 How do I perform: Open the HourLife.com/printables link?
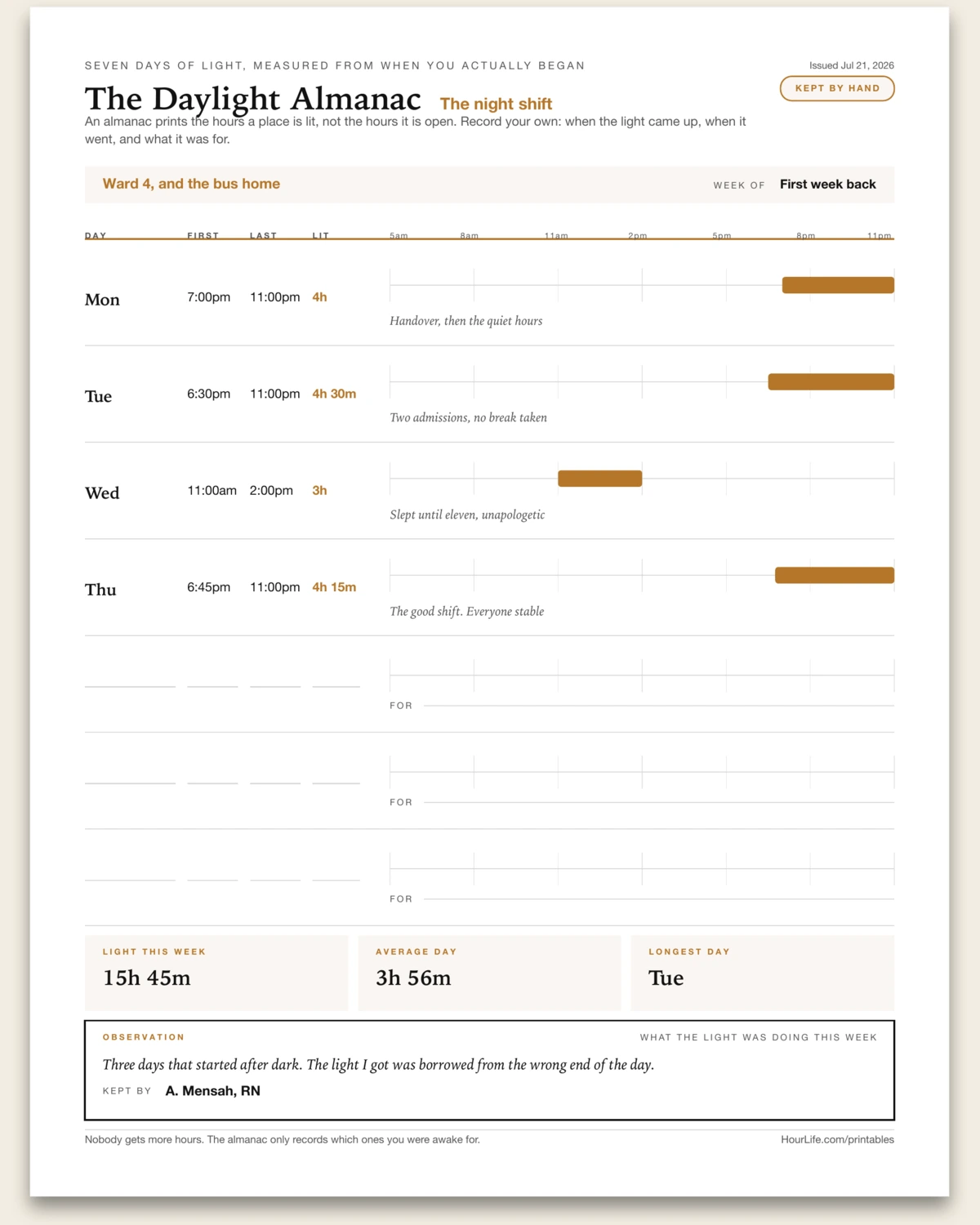pos(837,1139)
